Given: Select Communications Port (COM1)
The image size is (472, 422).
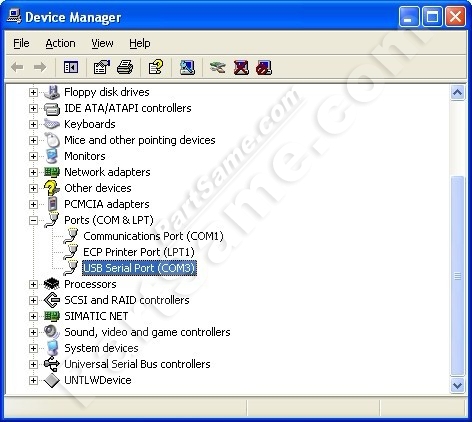Looking at the screenshot, I should click(153, 236).
